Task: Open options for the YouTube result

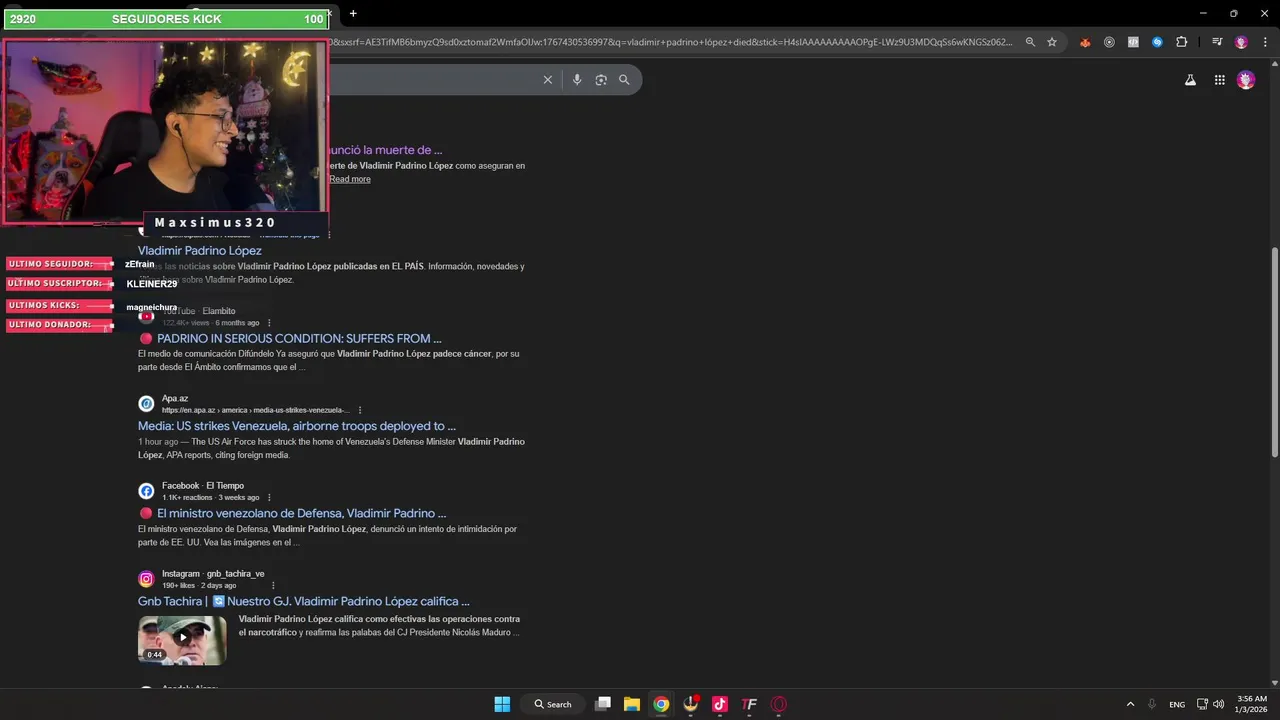Action: coord(269,323)
